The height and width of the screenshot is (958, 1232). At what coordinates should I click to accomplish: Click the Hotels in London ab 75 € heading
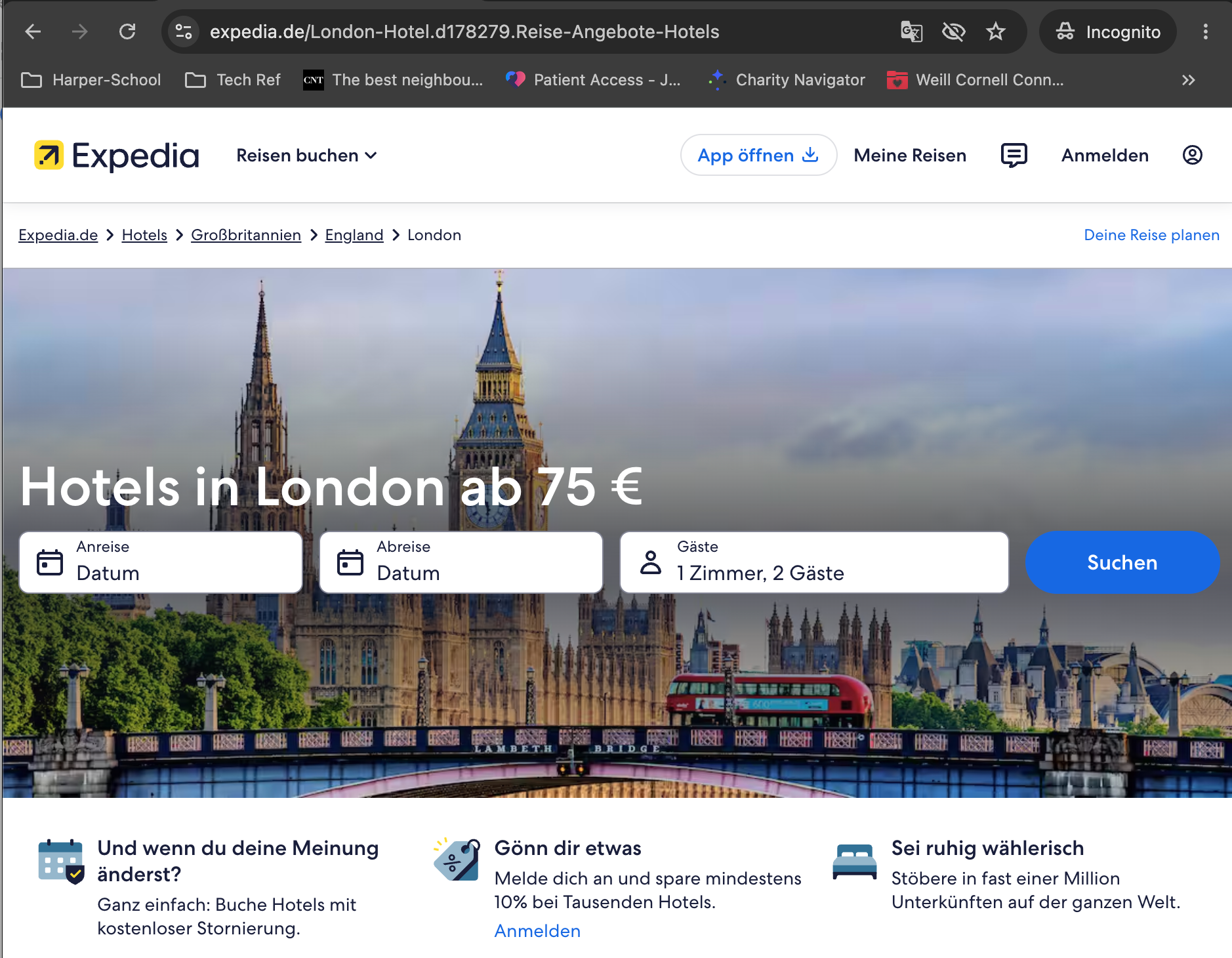pos(331,487)
